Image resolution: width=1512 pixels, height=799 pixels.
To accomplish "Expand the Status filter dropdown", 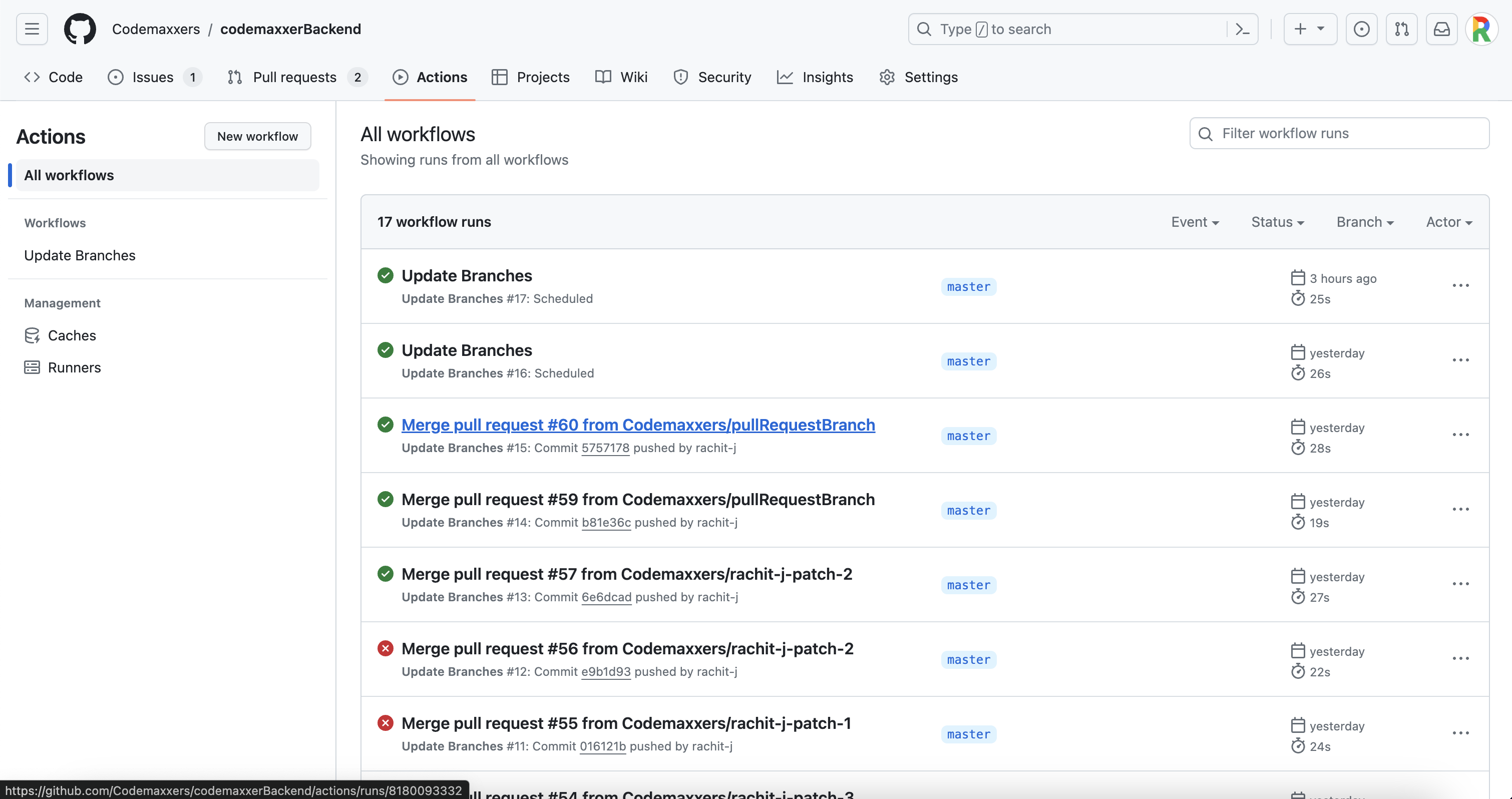I will coord(1278,222).
